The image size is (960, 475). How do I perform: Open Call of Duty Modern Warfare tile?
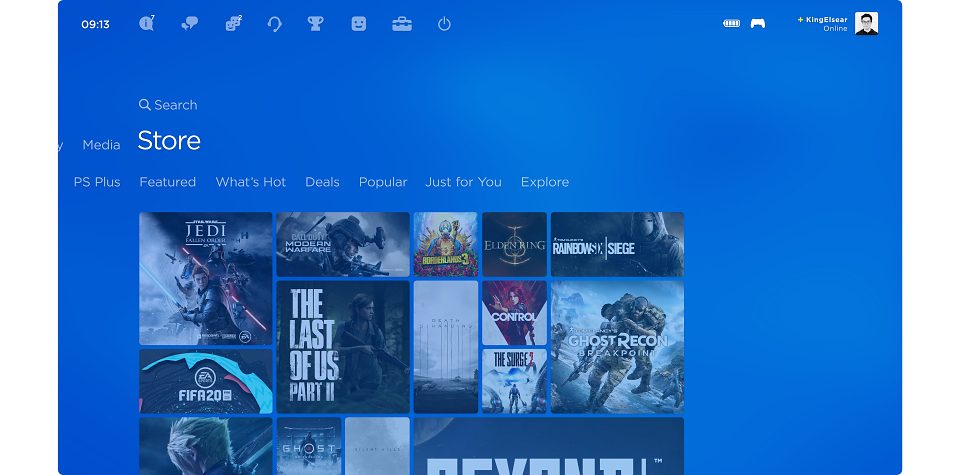[x=343, y=244]
